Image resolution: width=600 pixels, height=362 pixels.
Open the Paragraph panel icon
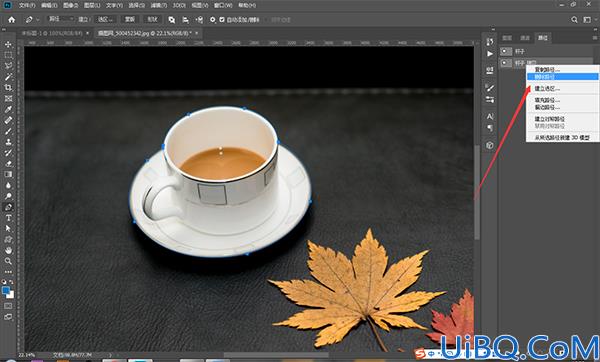click(x=490, y=128)
